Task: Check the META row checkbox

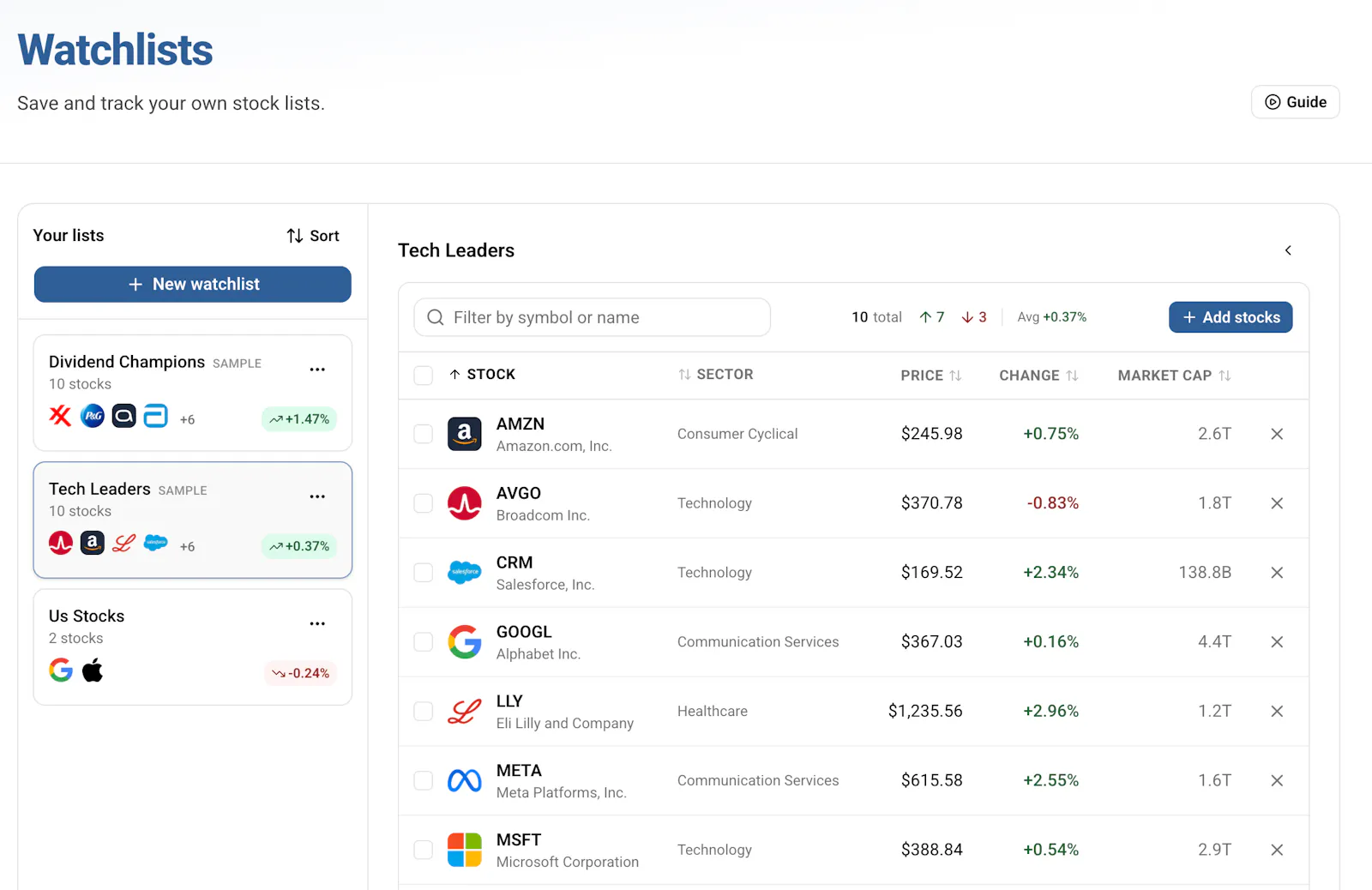Action: point(424,780)
